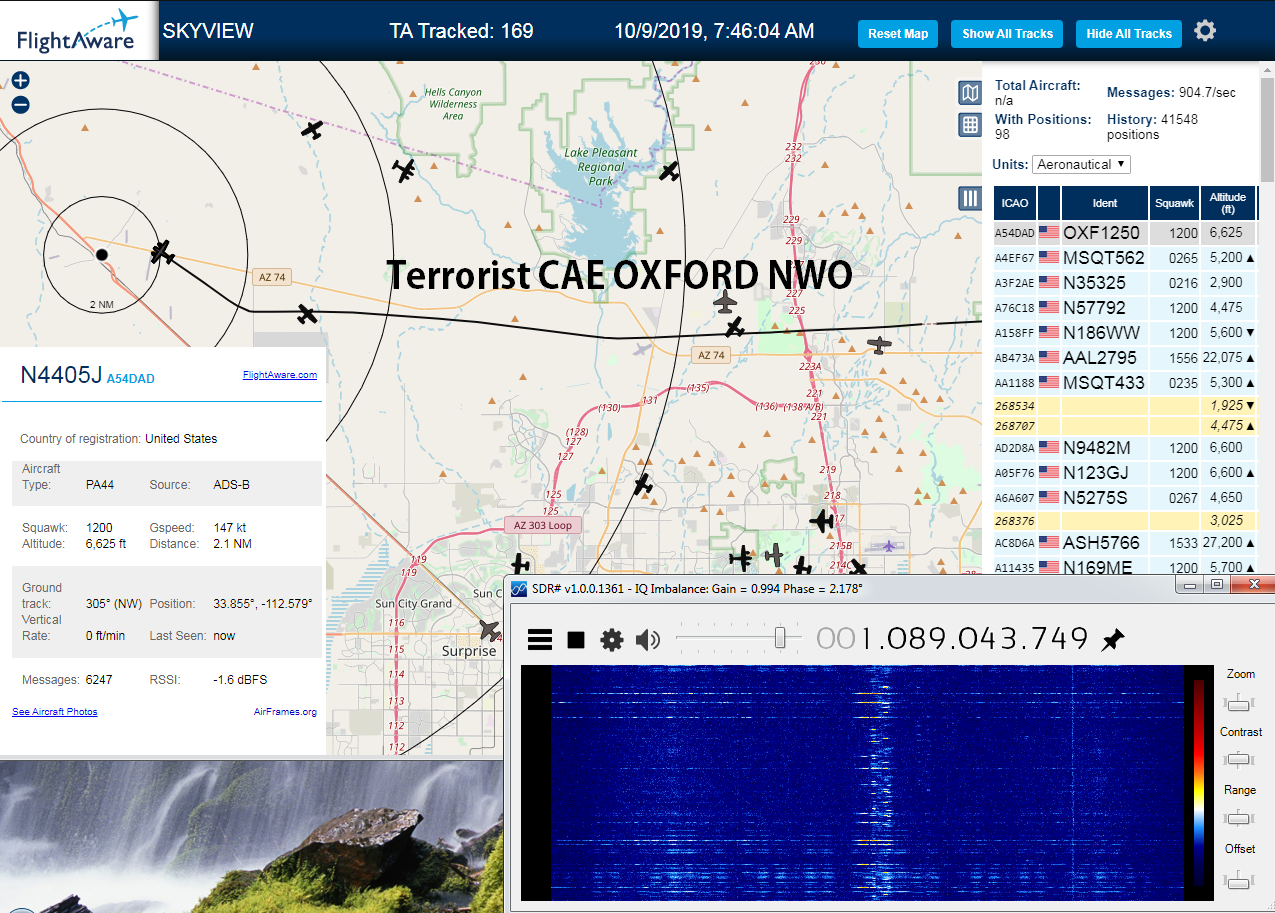Zoom out on the map

[x=20, y=105]
